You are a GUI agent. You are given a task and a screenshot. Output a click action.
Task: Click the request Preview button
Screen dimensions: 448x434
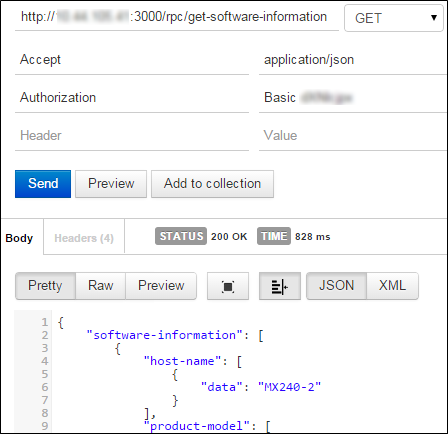[111, 184]
